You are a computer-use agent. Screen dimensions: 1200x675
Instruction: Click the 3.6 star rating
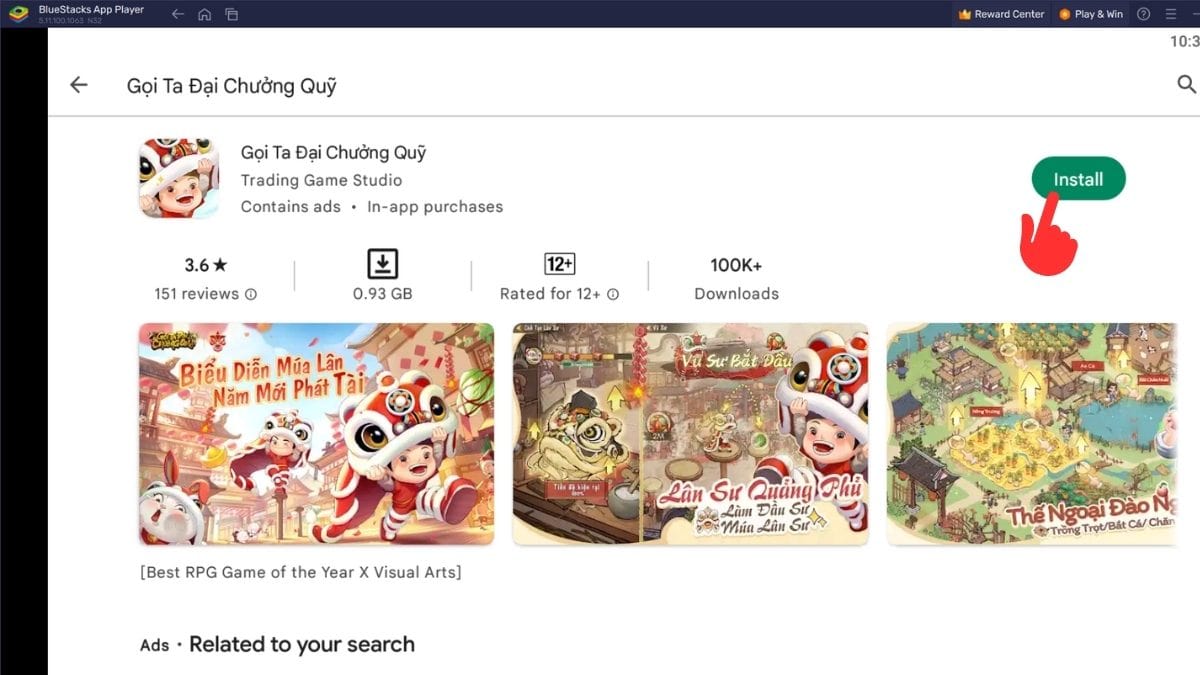[x=206, y=265]
